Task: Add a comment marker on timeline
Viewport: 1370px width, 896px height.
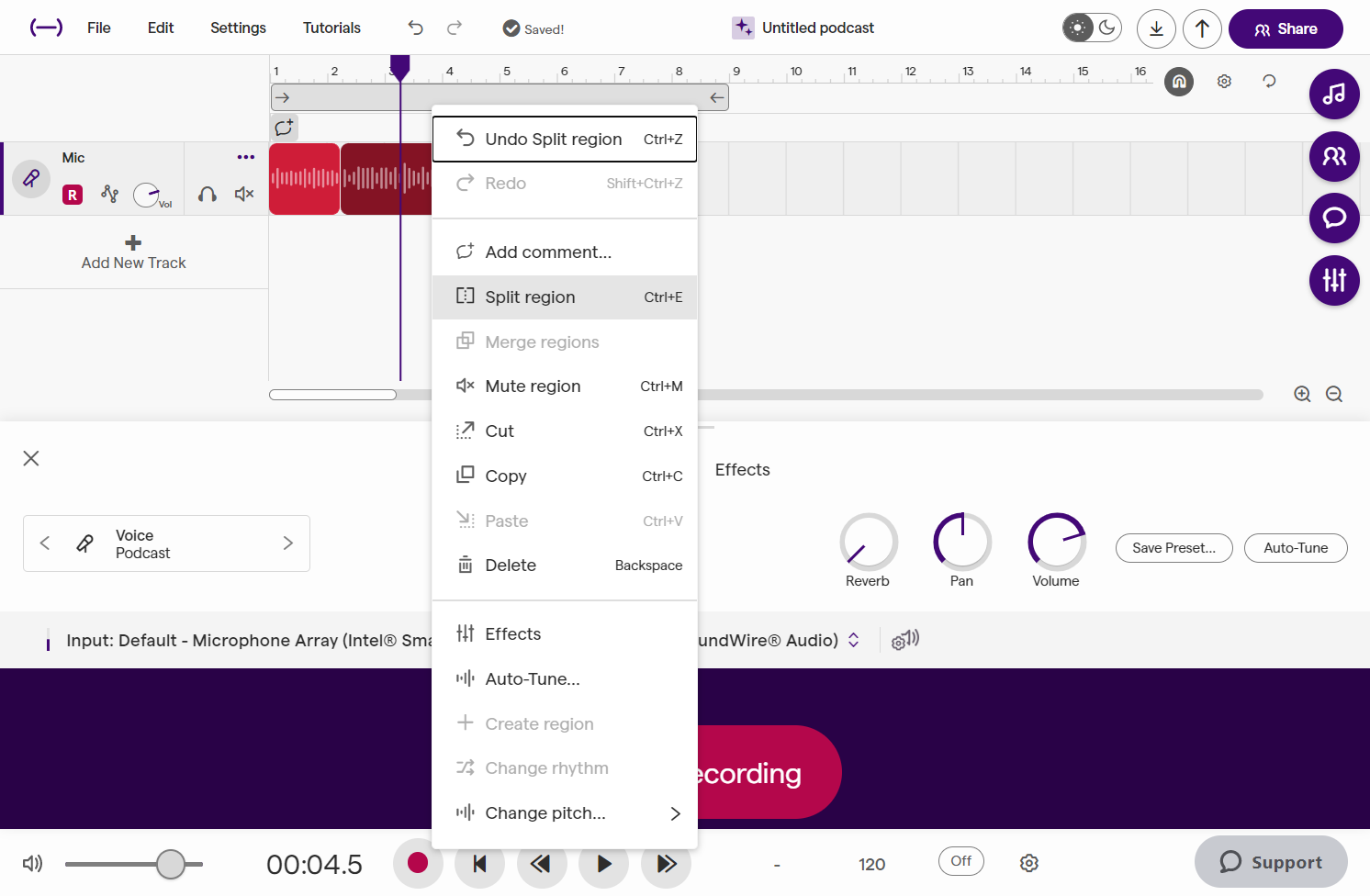Action: click(x=285, y=128)
